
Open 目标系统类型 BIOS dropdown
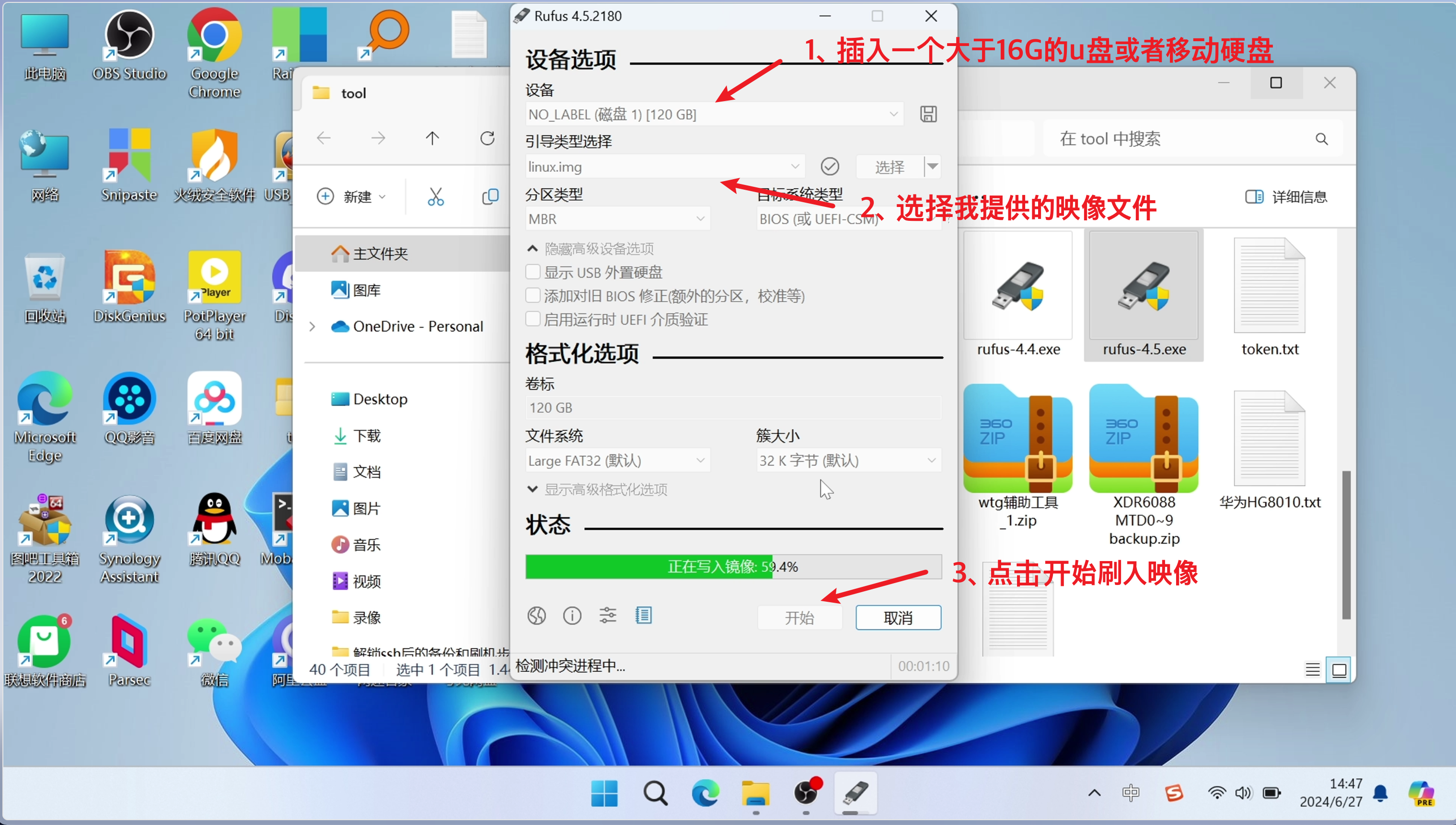pyautogui.click(x=849, y=219)
